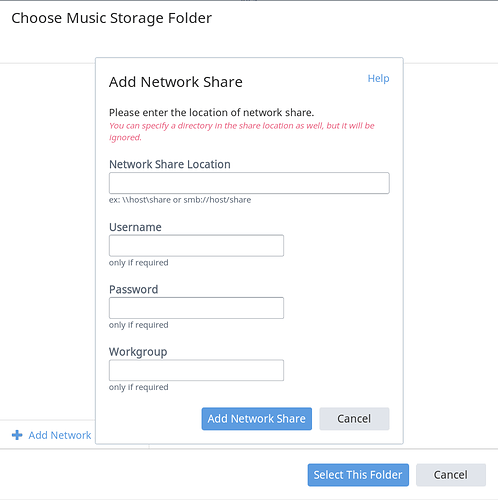Click the blue plus icon
498x500 pixels.
(17, 435)
